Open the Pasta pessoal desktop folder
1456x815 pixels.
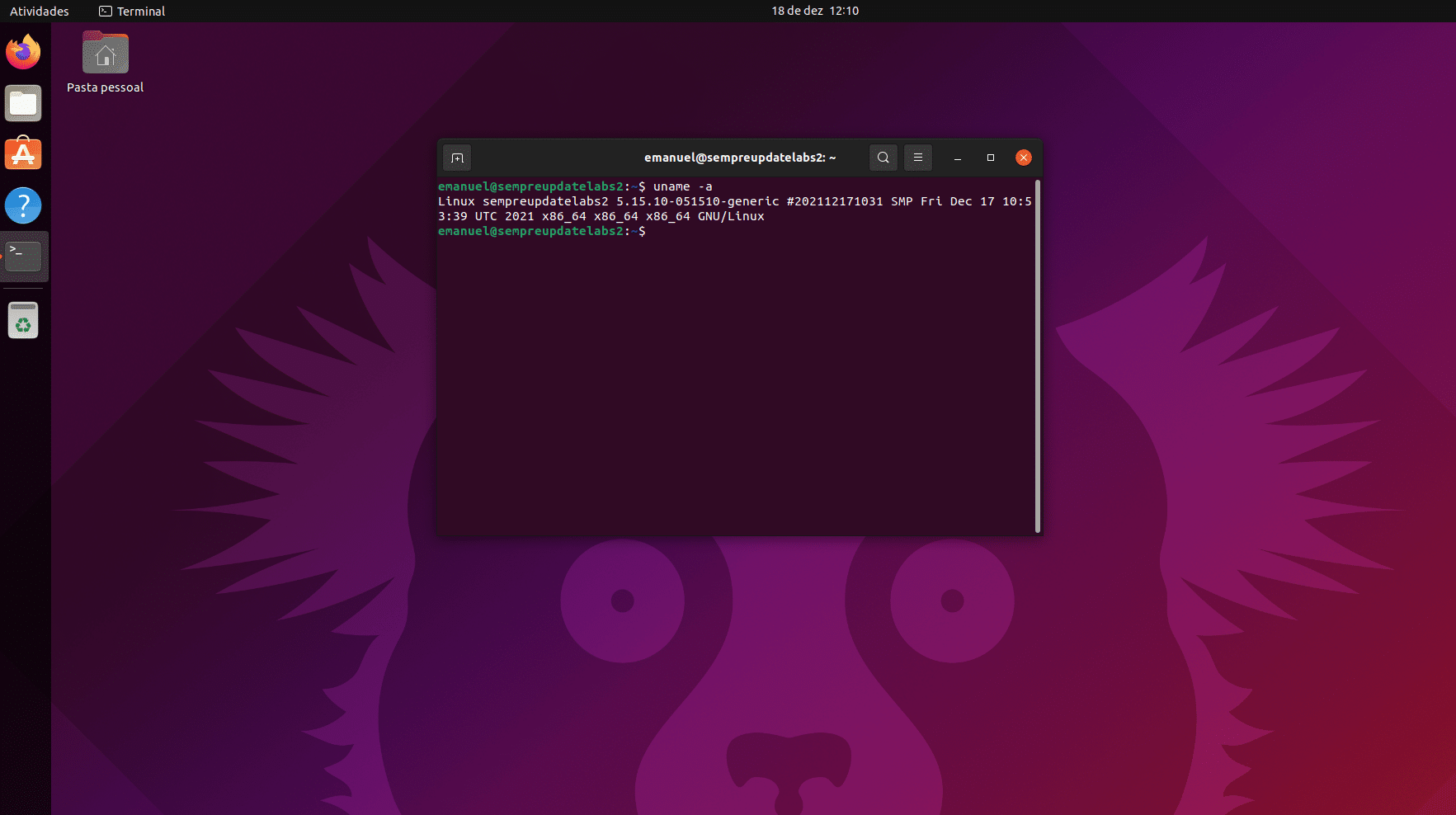tap(105, 63)
